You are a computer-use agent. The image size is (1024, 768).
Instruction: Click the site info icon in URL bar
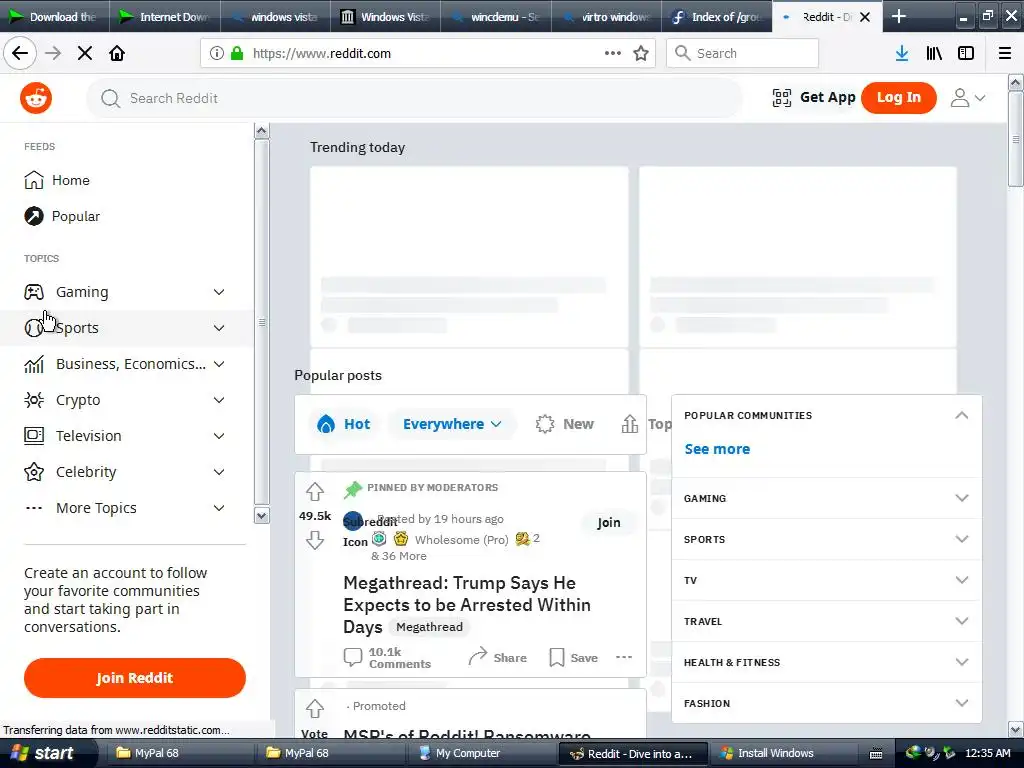(x=216, y=53)
